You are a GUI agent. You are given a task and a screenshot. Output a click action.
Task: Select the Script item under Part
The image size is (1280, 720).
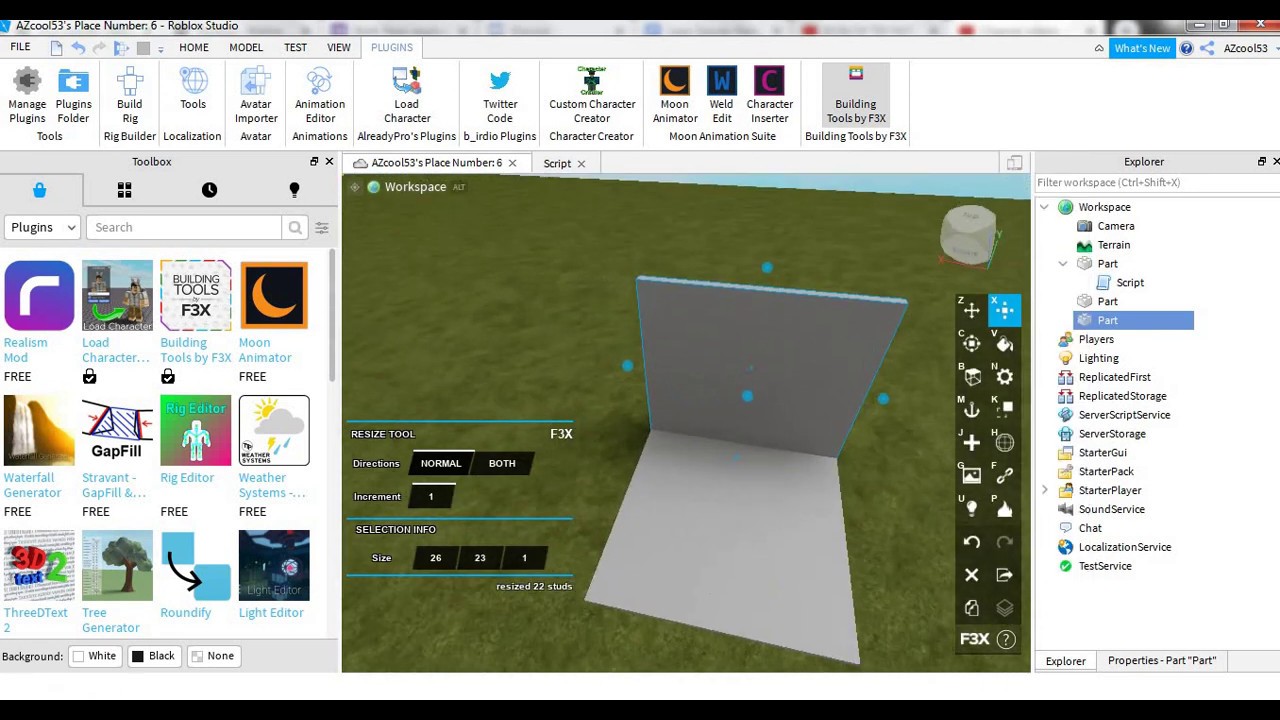click(1130, 283)
